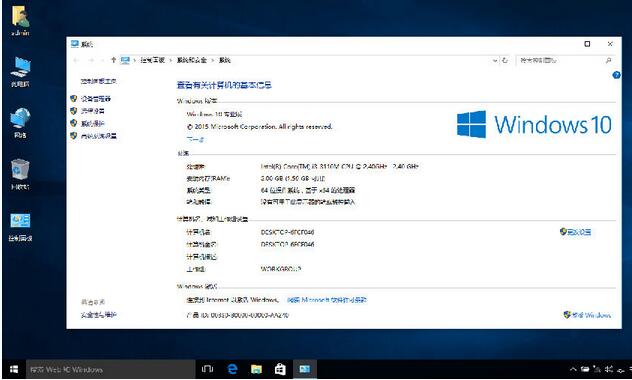This screenshot has height=380, width=632.
Task: Open the network tray icon
Action: 597,369
